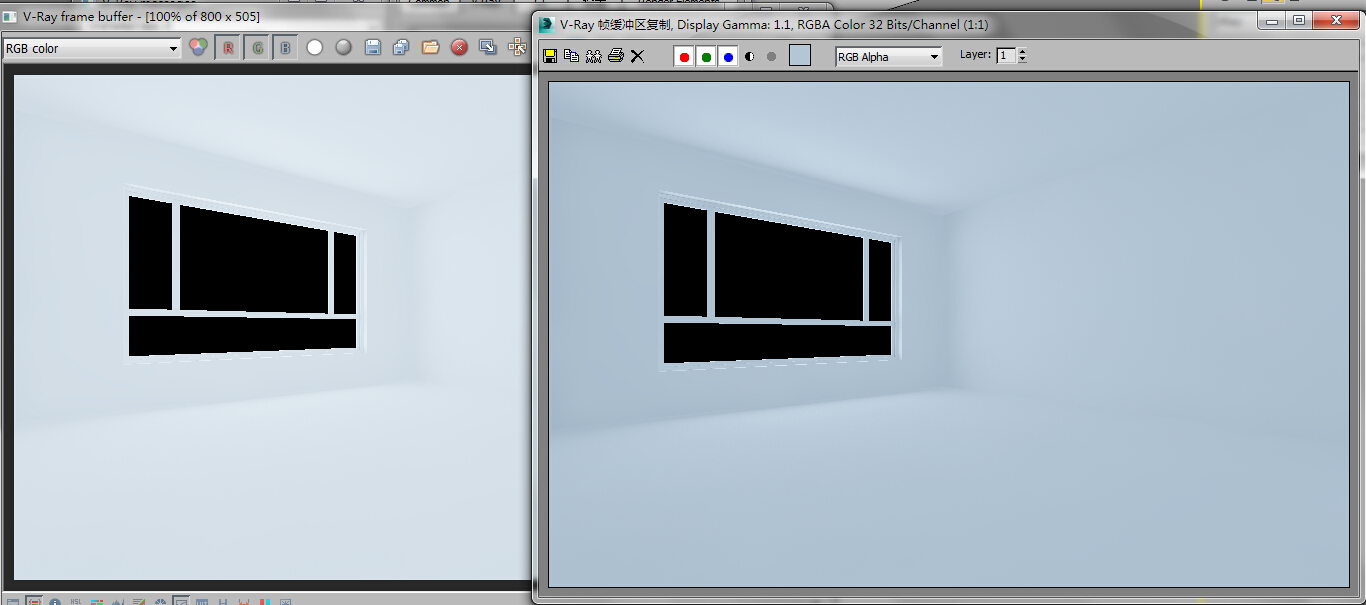The image size is (1366, 605).
Task: Switch to alpha channel with white circle
Action: (314, 47)
